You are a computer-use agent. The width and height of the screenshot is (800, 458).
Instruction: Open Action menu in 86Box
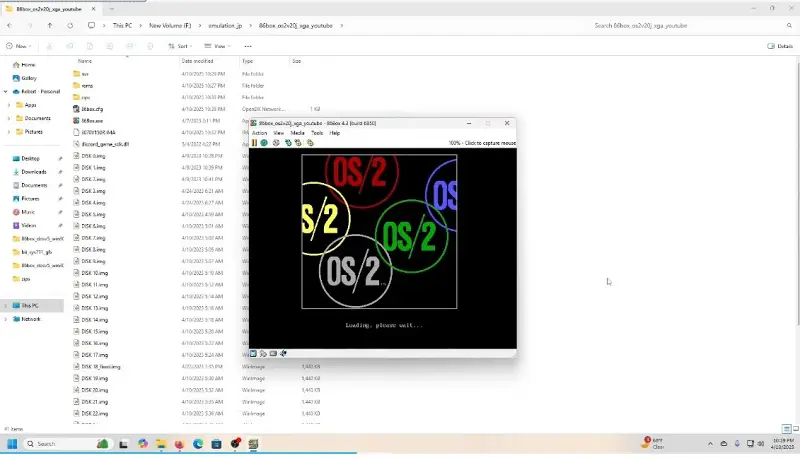coord(259,133)
